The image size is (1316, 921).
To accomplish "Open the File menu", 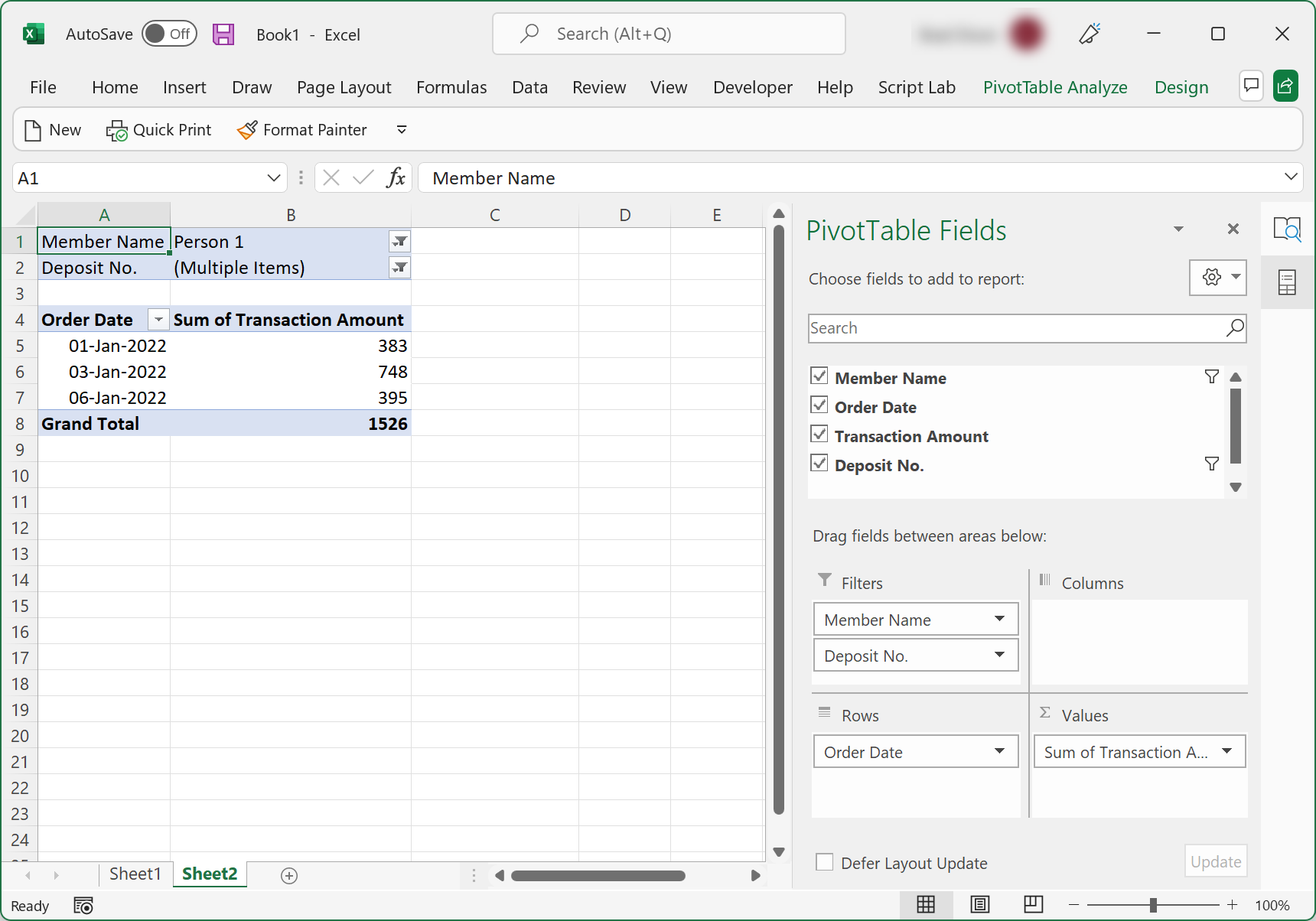I will pos(43,87).
